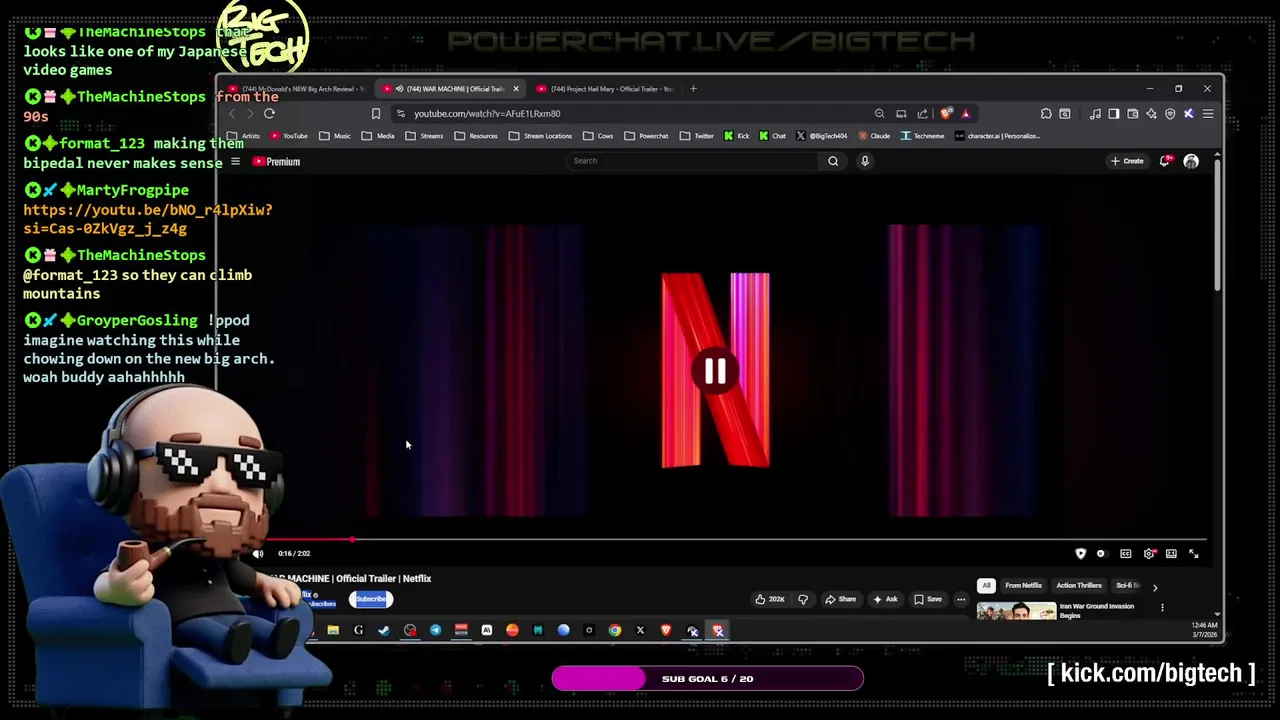Open MartyFrogpipe's youtu.be chat link
The height and width of the screenshot is (720, 1280).
point(148,219)
